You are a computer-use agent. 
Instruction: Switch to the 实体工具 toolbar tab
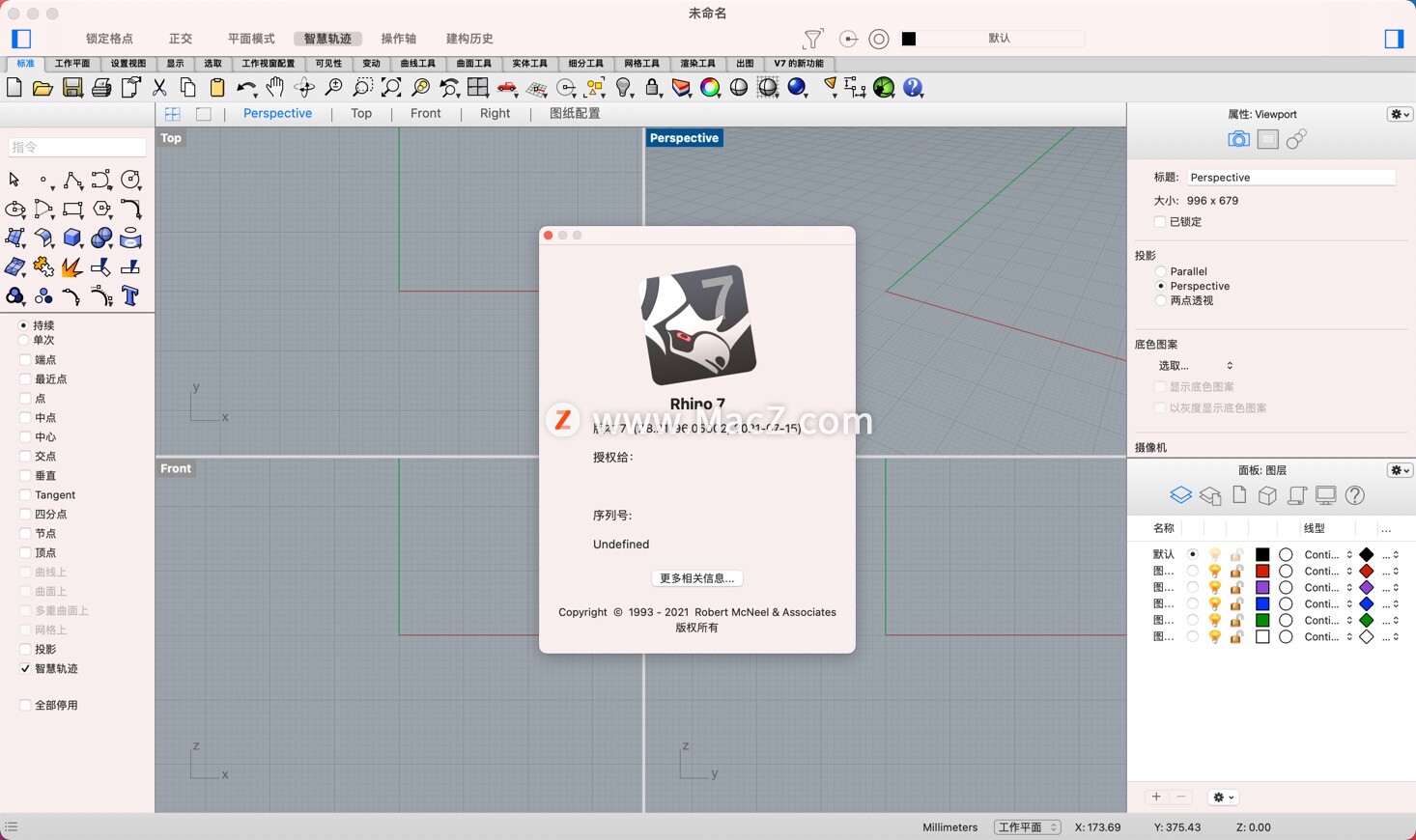pos(529,64)
